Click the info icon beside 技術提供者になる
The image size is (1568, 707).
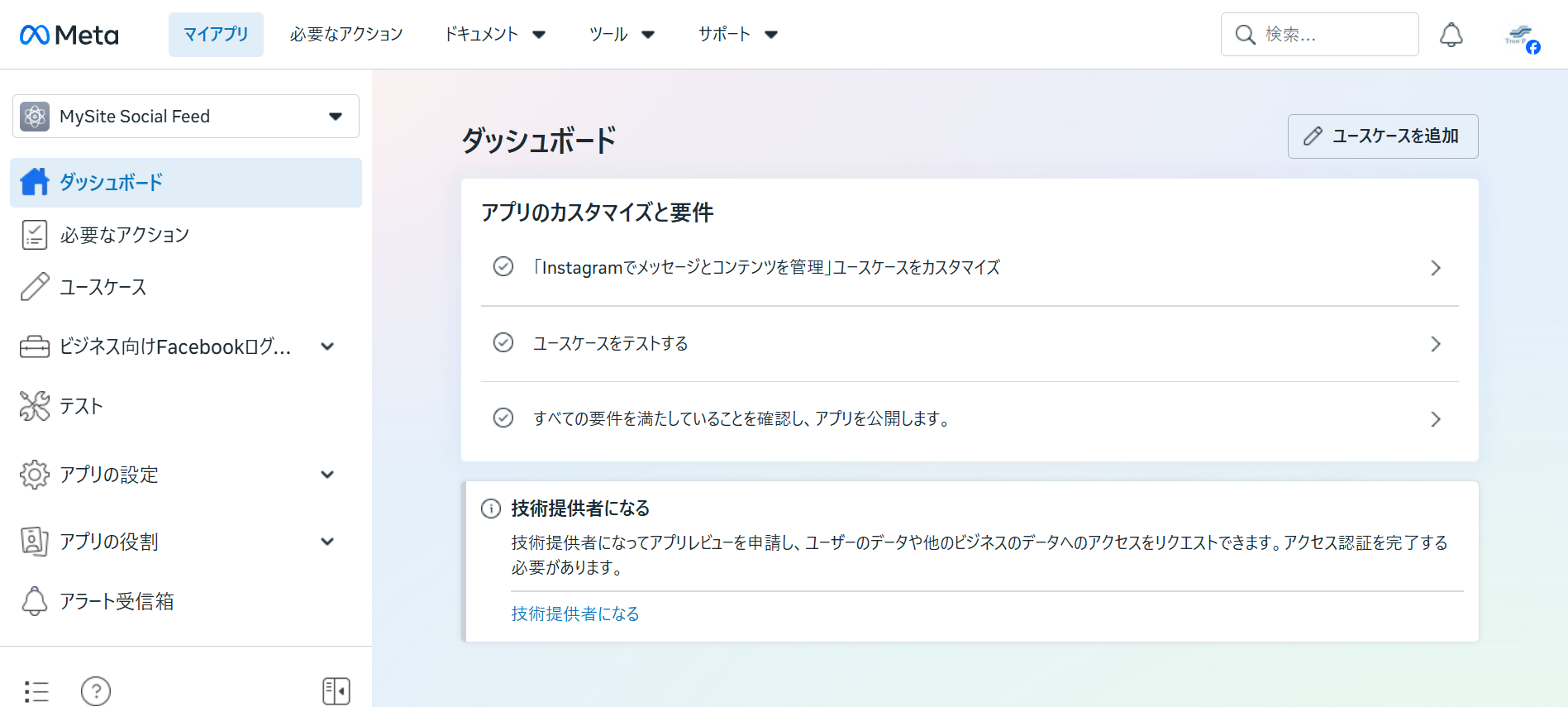[x=491, y=509]
